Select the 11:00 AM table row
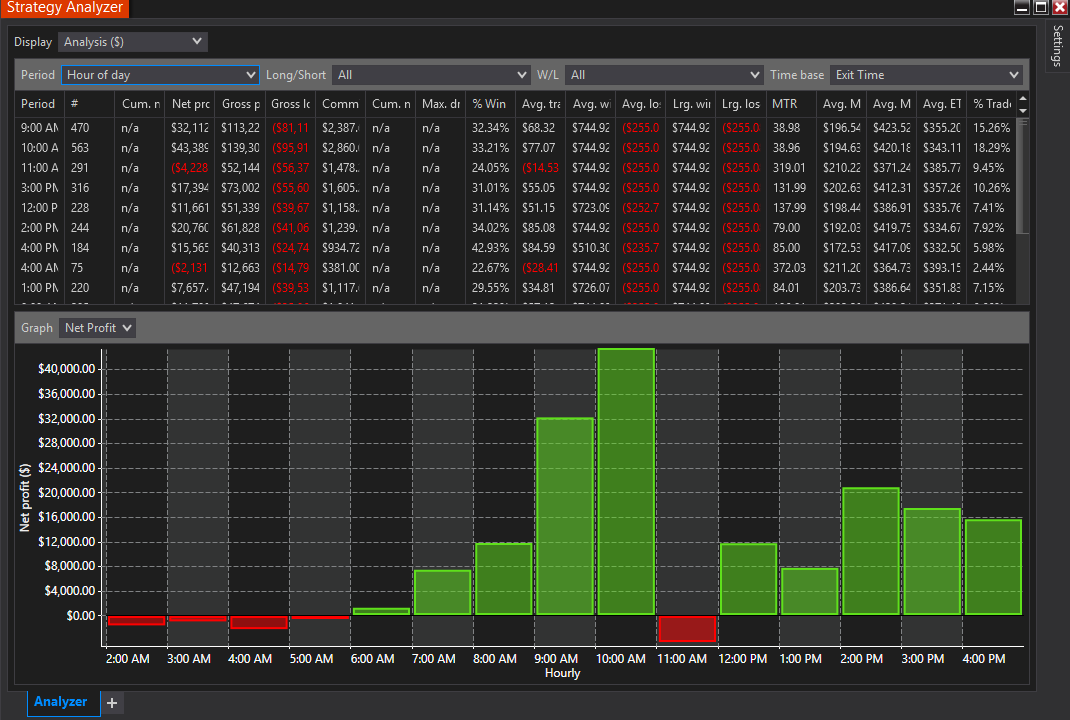This screenshot has height=720, width=1070. [515, 167]
